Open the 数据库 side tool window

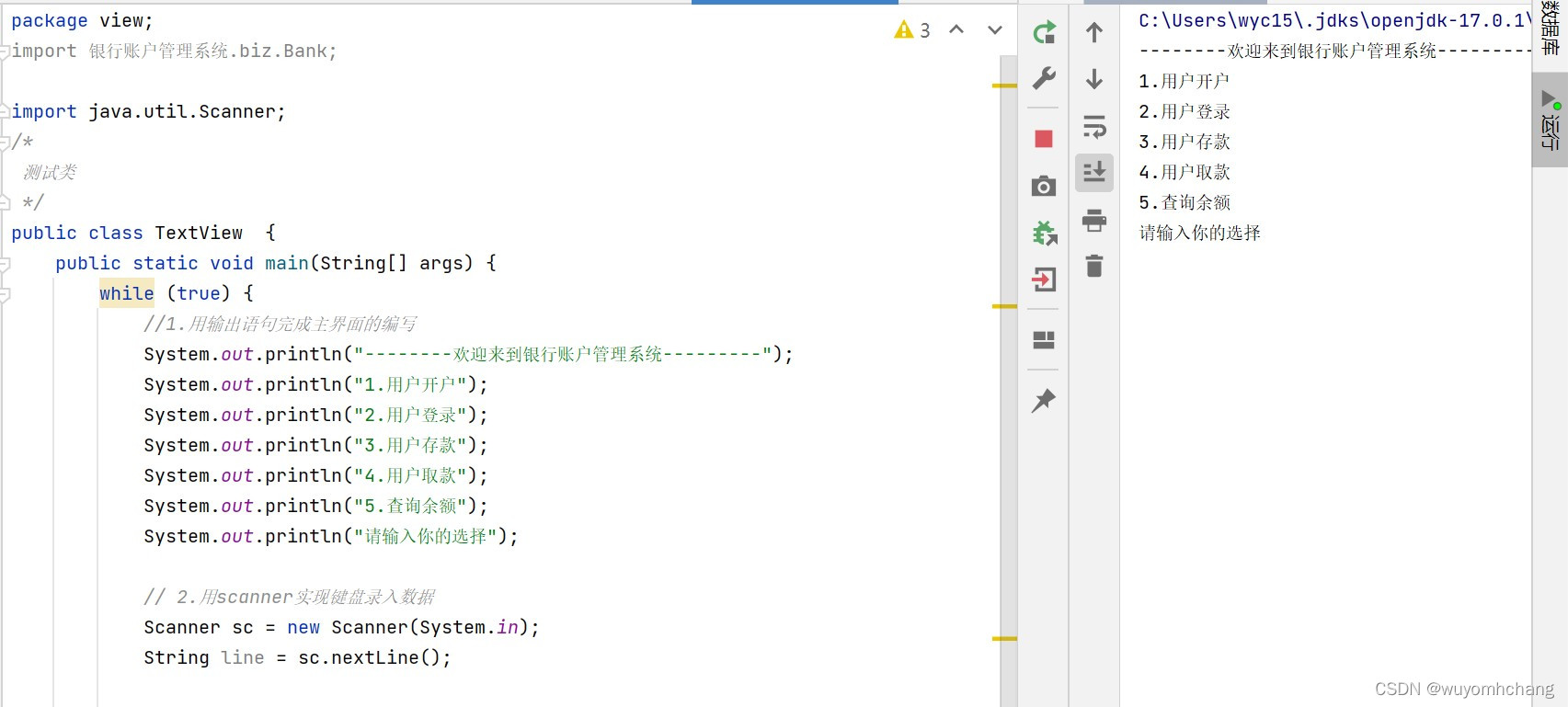(1550, 28)
